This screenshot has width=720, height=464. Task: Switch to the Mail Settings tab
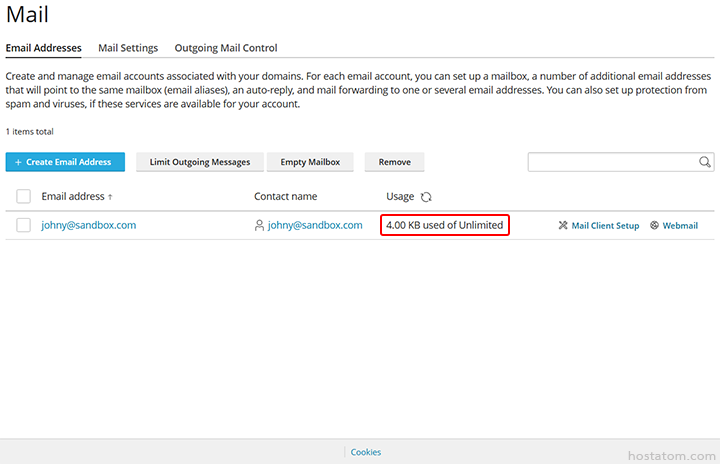pyautogui.click(x=128, y=48)
